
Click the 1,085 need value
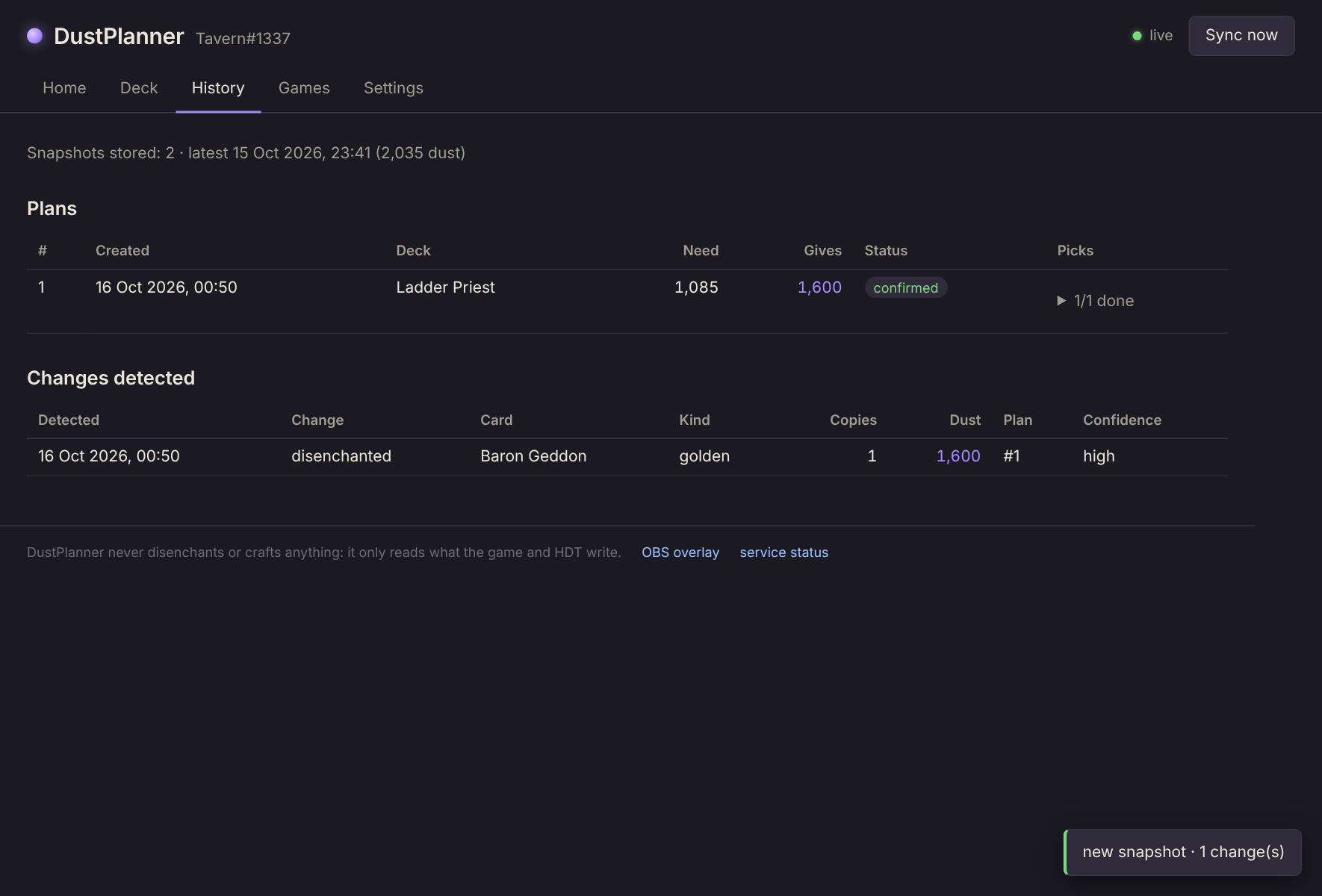coord(696,287)
